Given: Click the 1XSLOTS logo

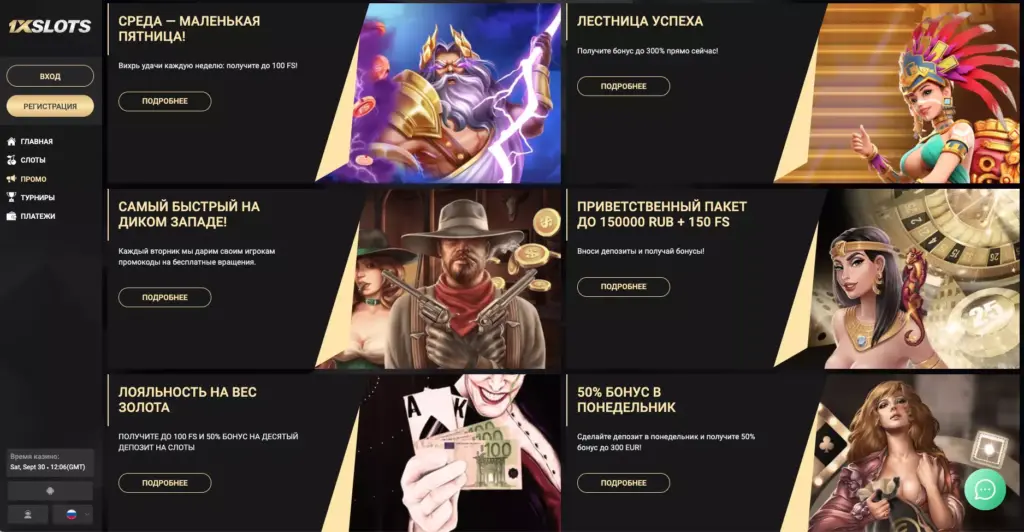Looking at the screenshot, I should [50, 26].
